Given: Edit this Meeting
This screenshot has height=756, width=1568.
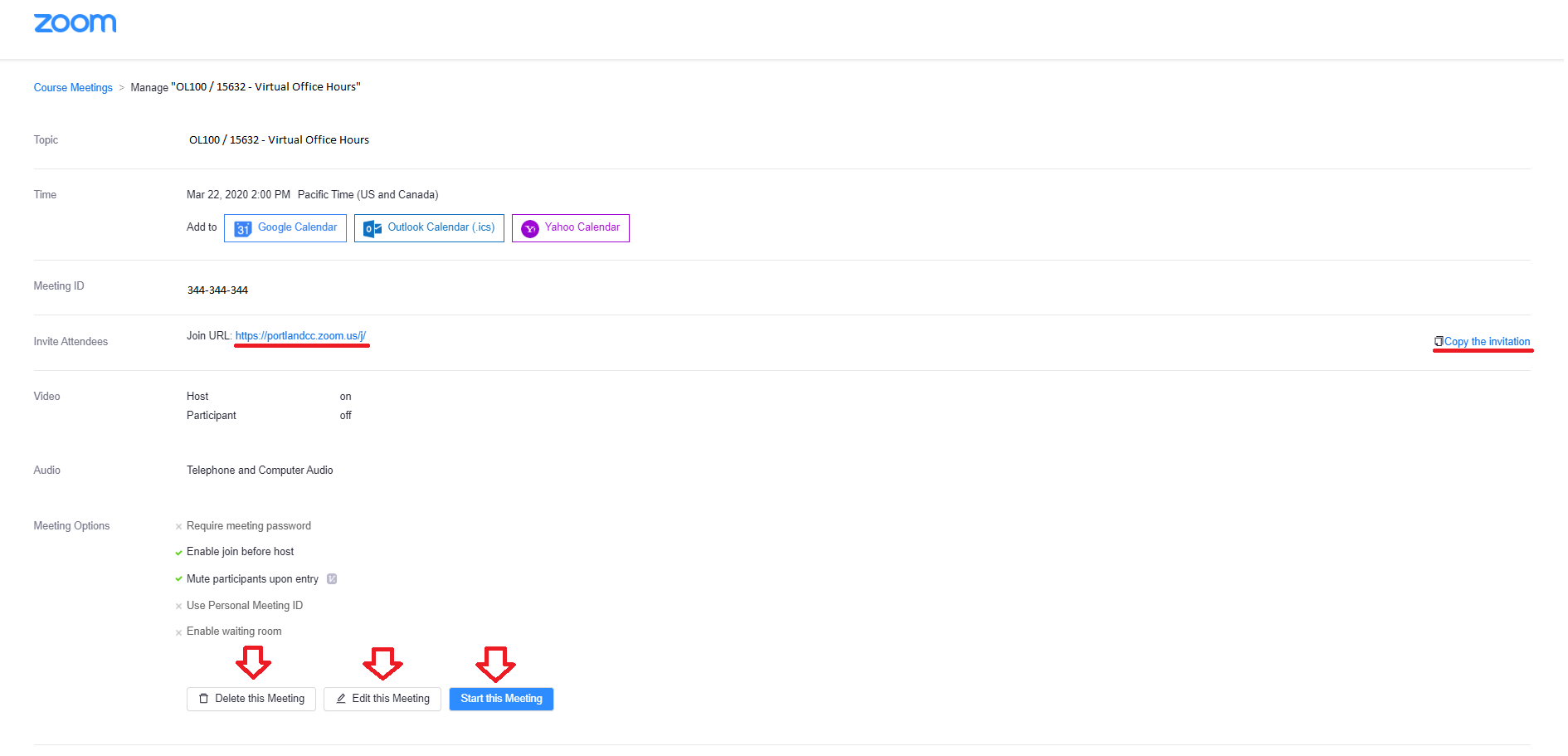Looking at the screenshot, I should click(382, 698).
